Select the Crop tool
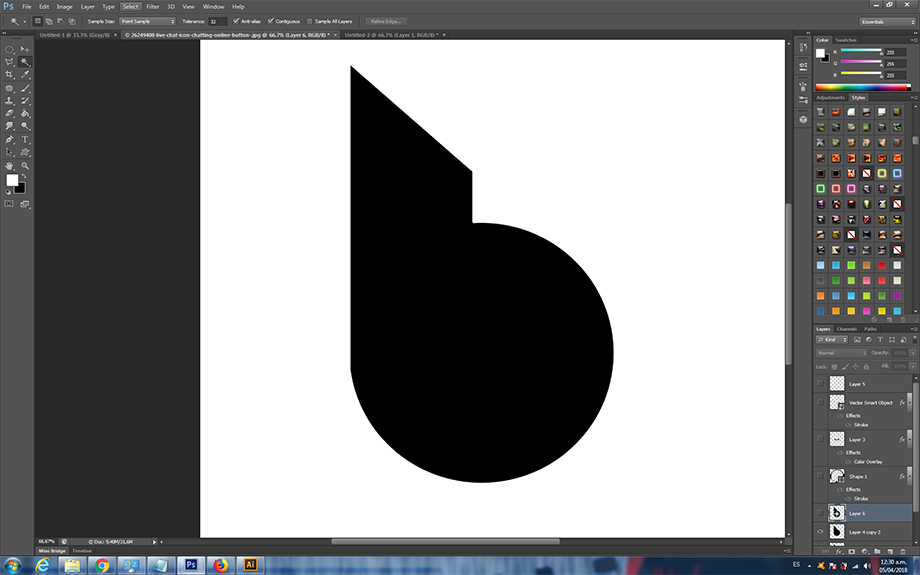 (x=9, y=74)
